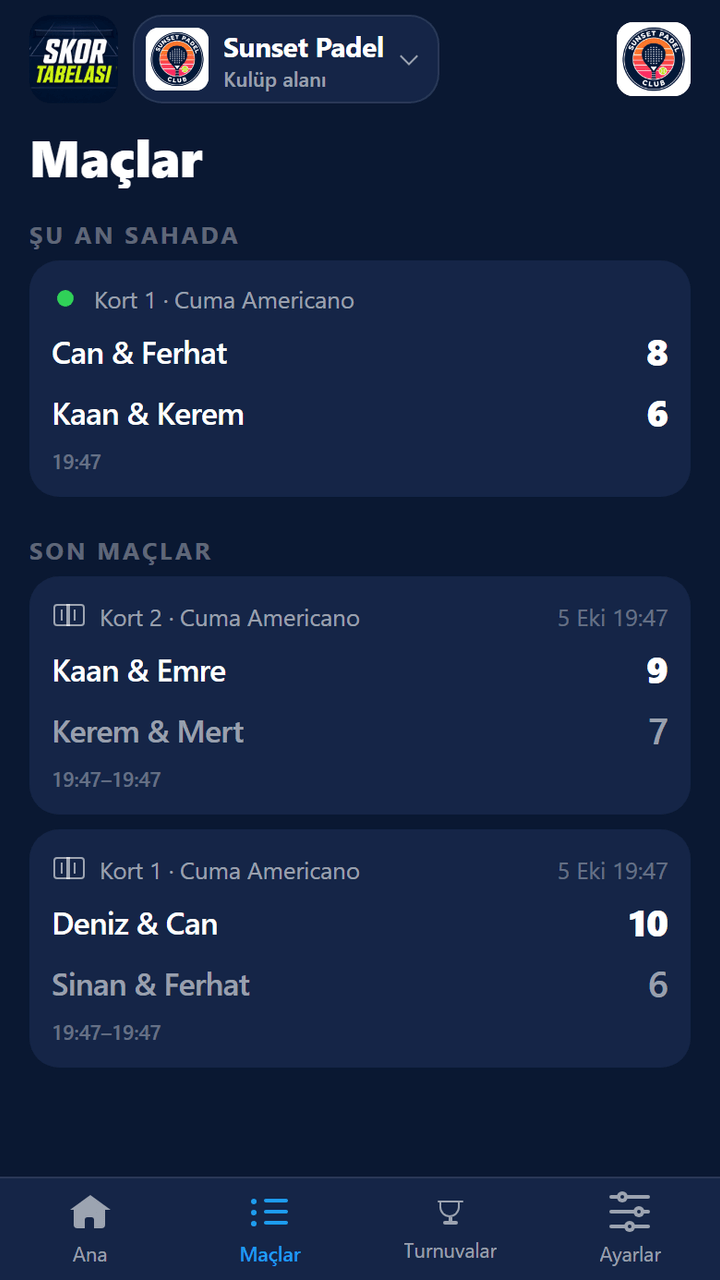The image size is (720, 1280).
Task: Select the Kerem & Mert team row
Action: tap(360, 732)
